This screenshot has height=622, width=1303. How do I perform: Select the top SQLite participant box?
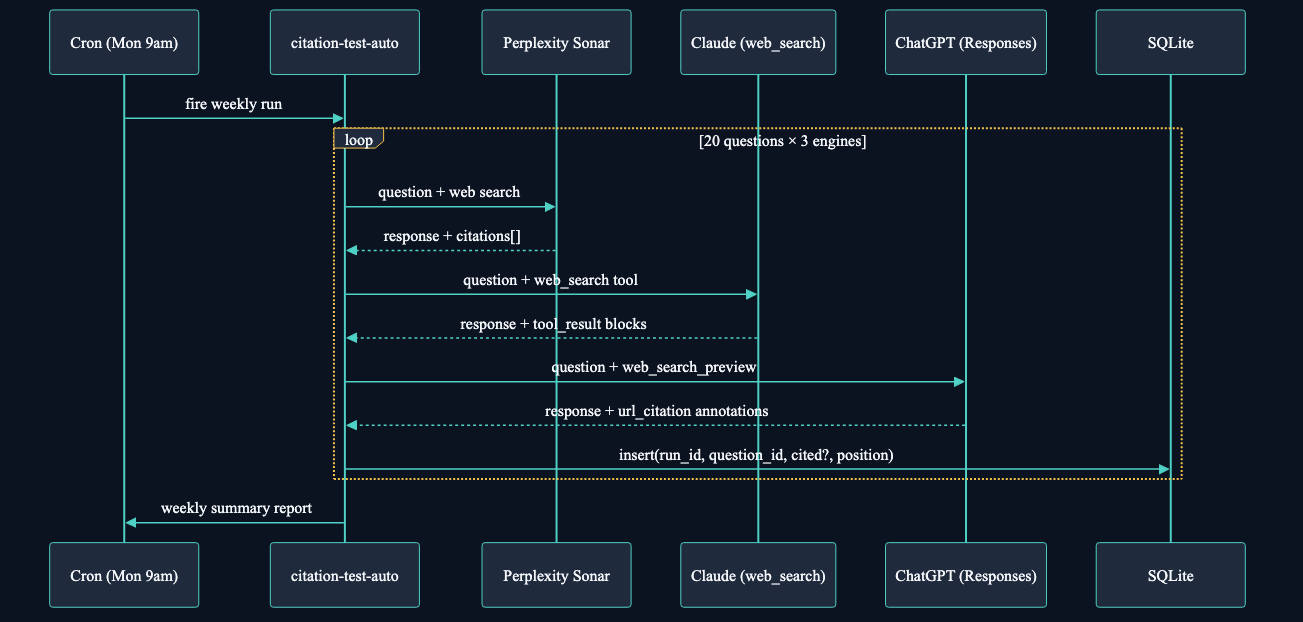[1171, 43]
